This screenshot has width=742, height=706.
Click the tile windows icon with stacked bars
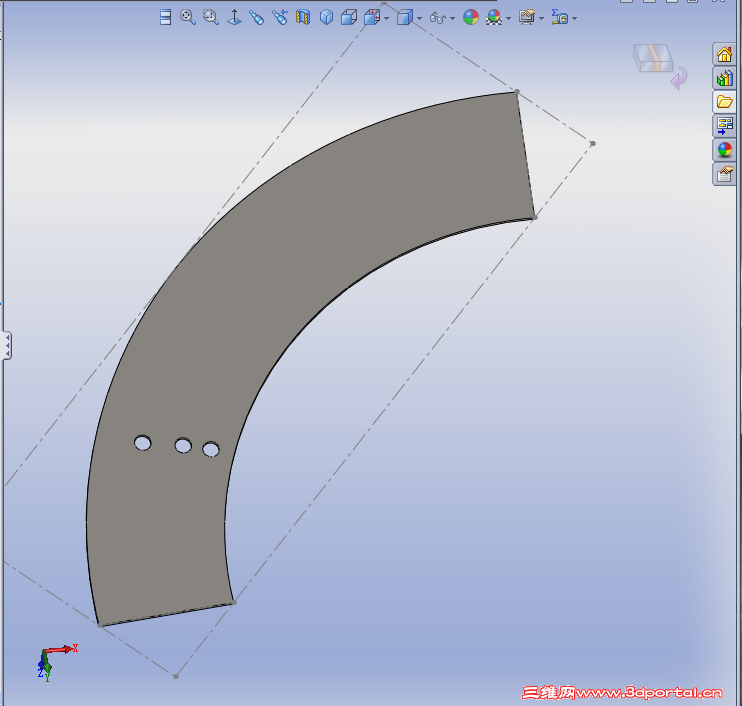[165, 18]
